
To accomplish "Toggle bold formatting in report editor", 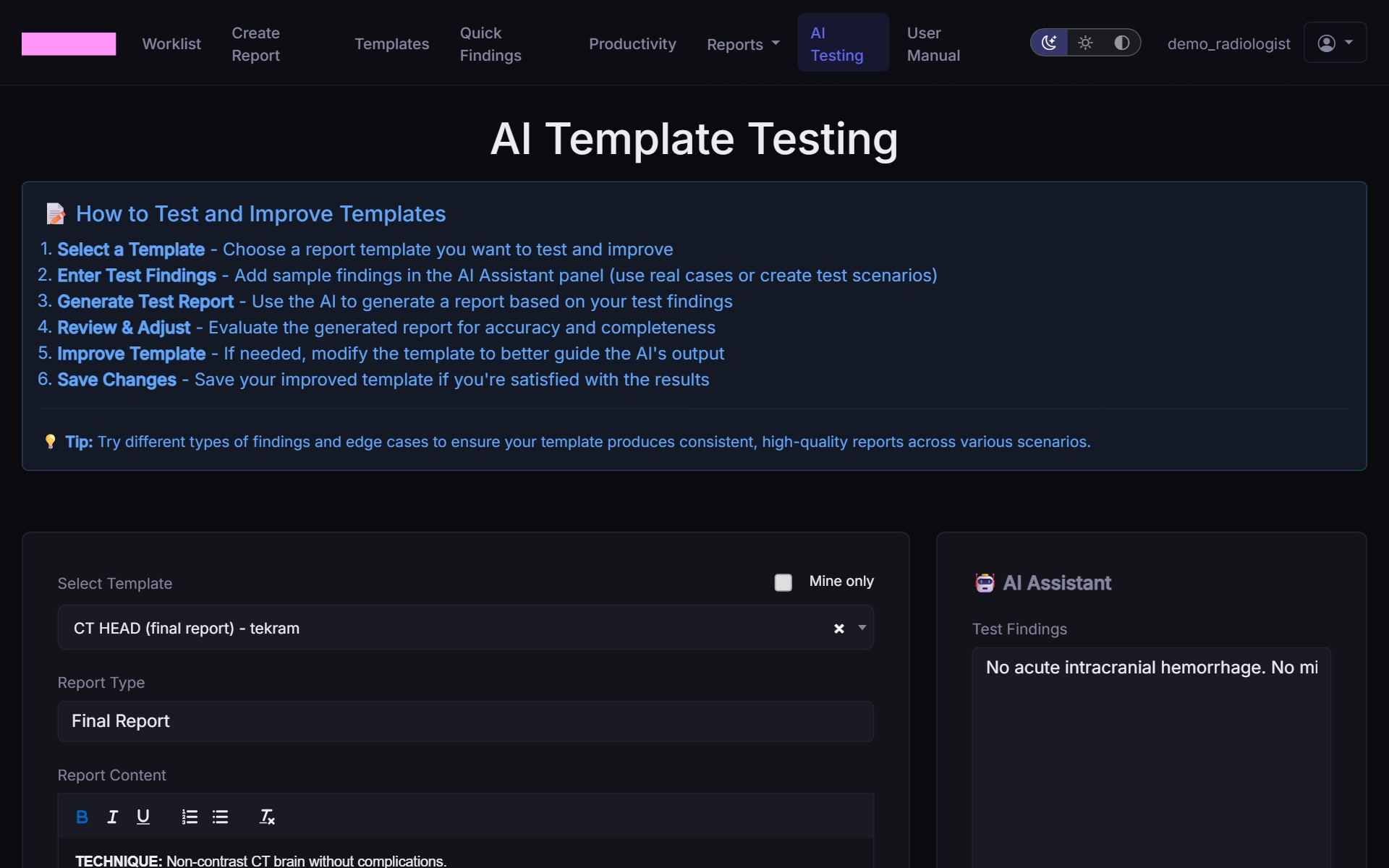I will tap(82, 817).
